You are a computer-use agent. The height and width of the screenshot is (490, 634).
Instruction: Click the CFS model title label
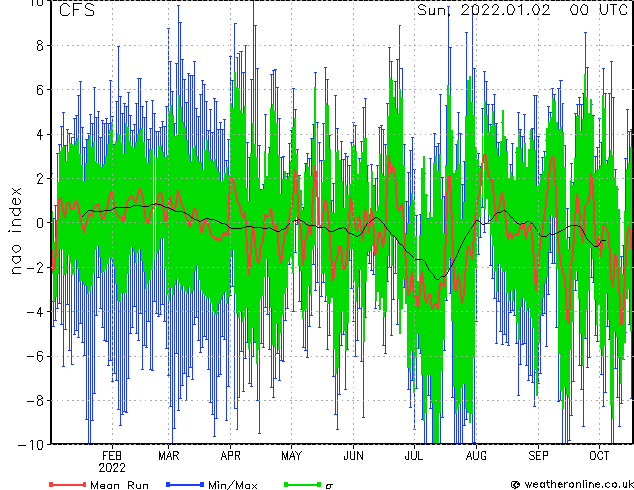(x=77, y=10)
